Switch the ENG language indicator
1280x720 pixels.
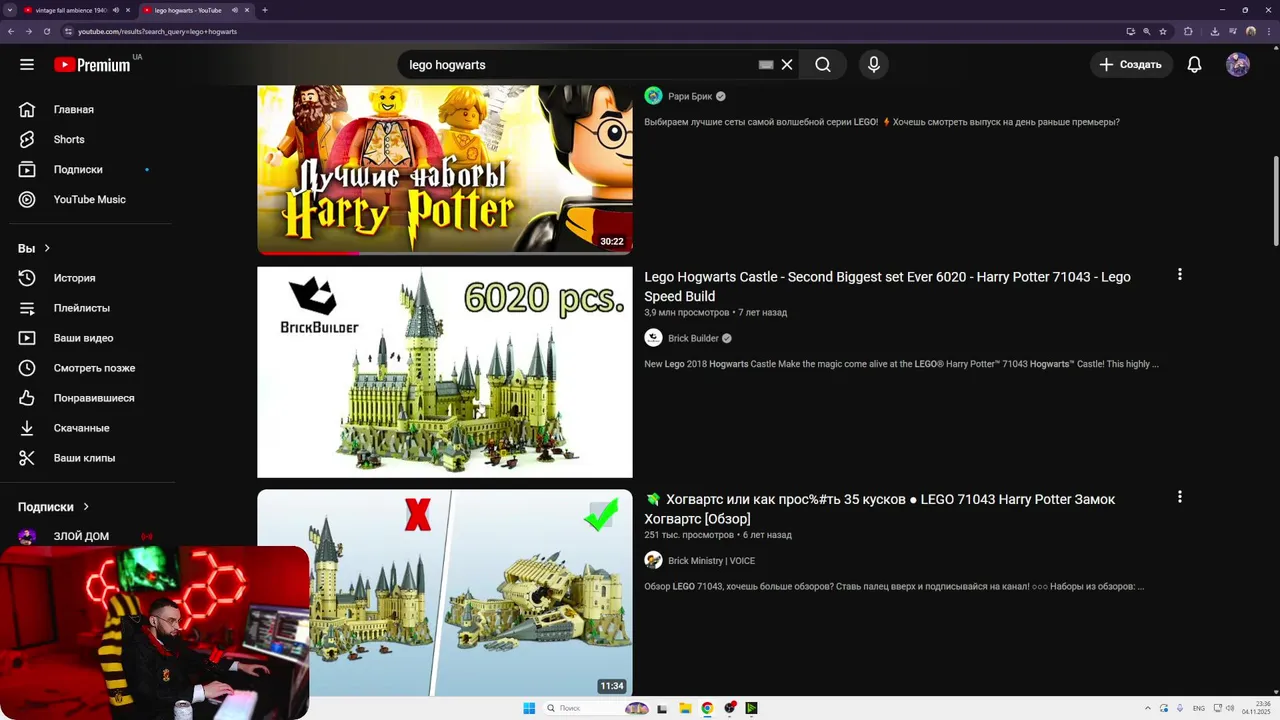click(x=1199, y=708)
